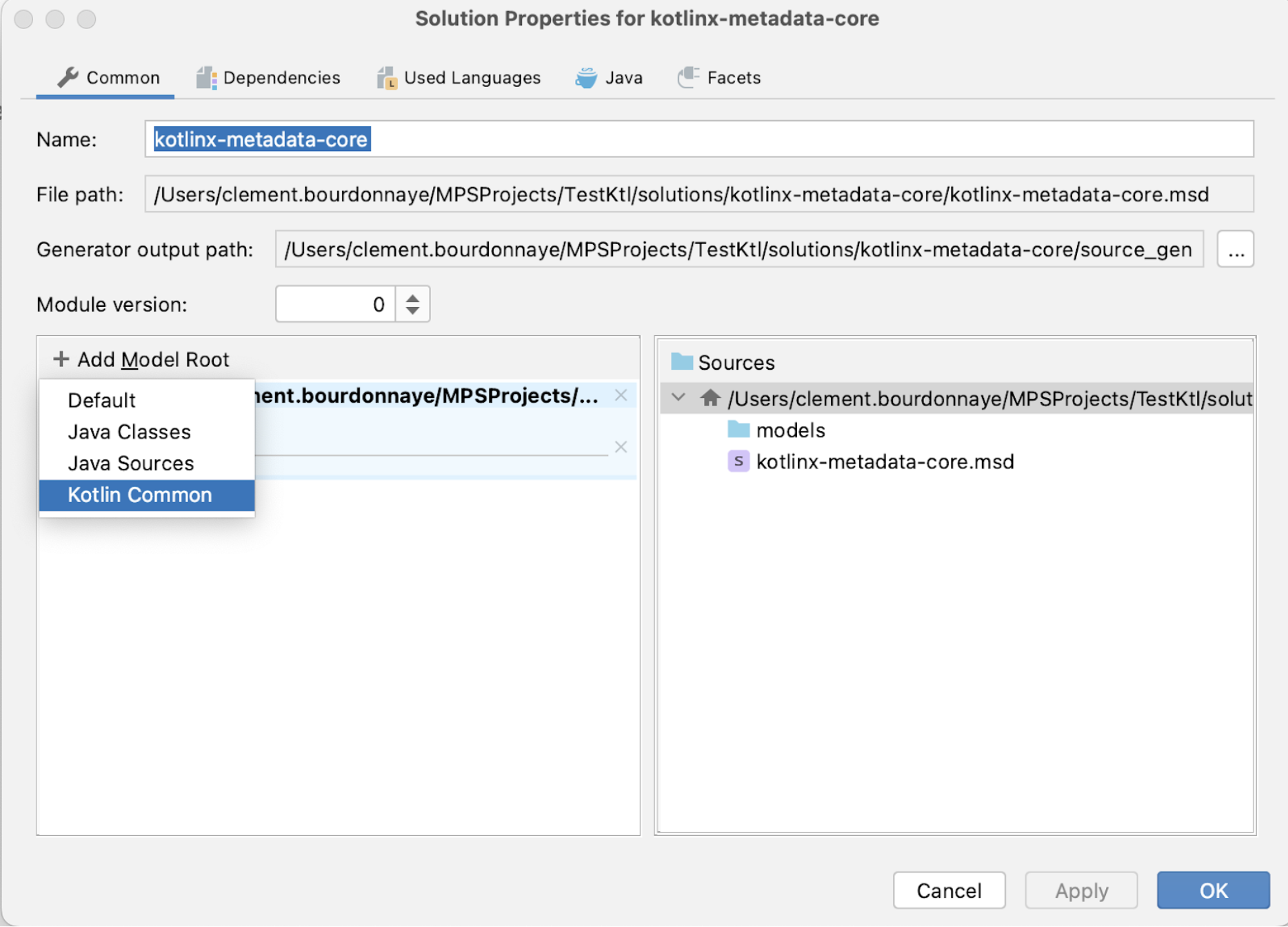Click the S icon beside kotlinx-metadata-core.msd
1288x927 pixels.
point(738,461)
